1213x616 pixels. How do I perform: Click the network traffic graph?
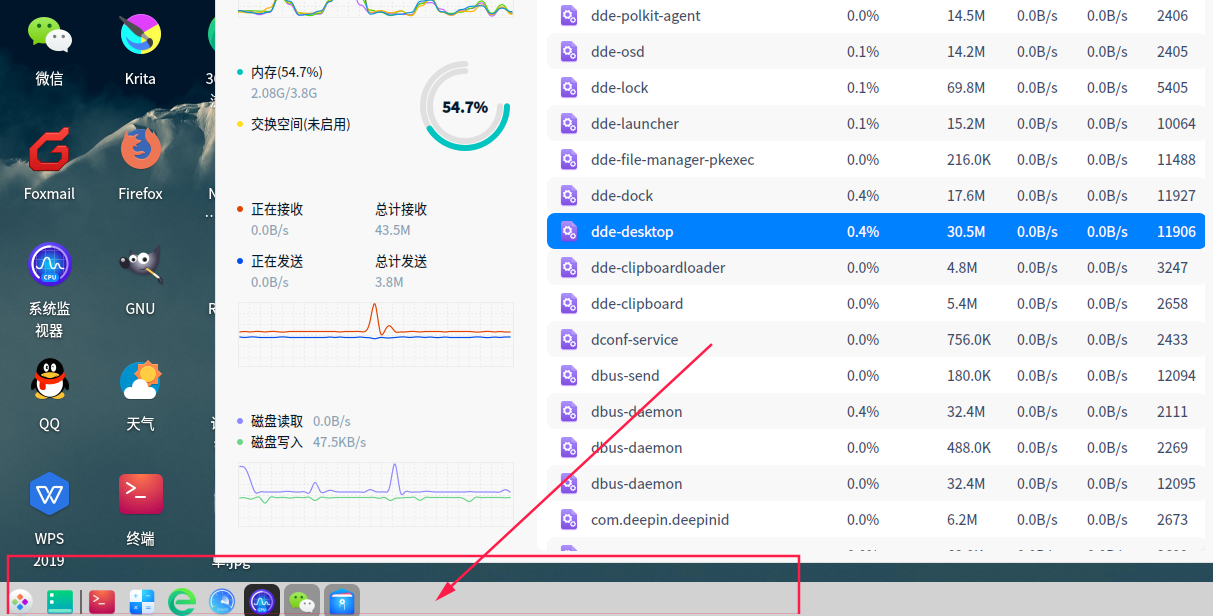pyautogui.click(x=376, y=333)
